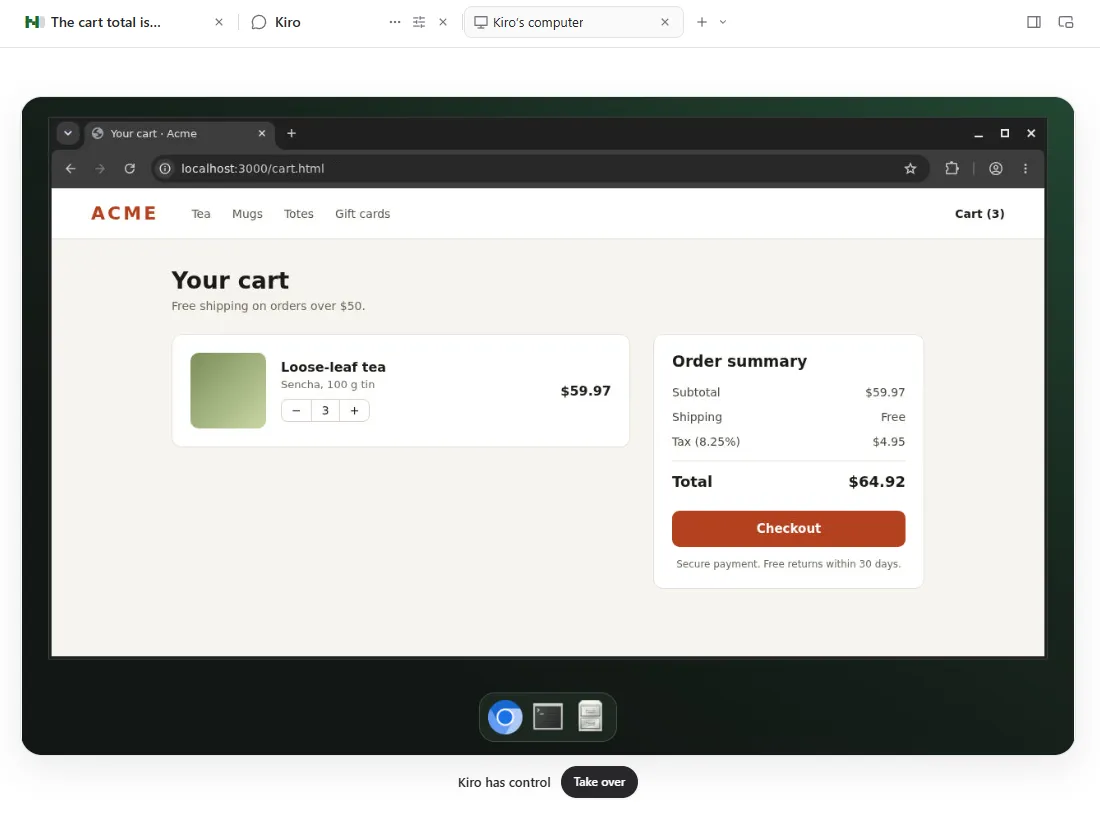This screenshot has height=814, width=1100.
Task: Decrease Loose-leaf tea quantity
Action: pos(296,411)
